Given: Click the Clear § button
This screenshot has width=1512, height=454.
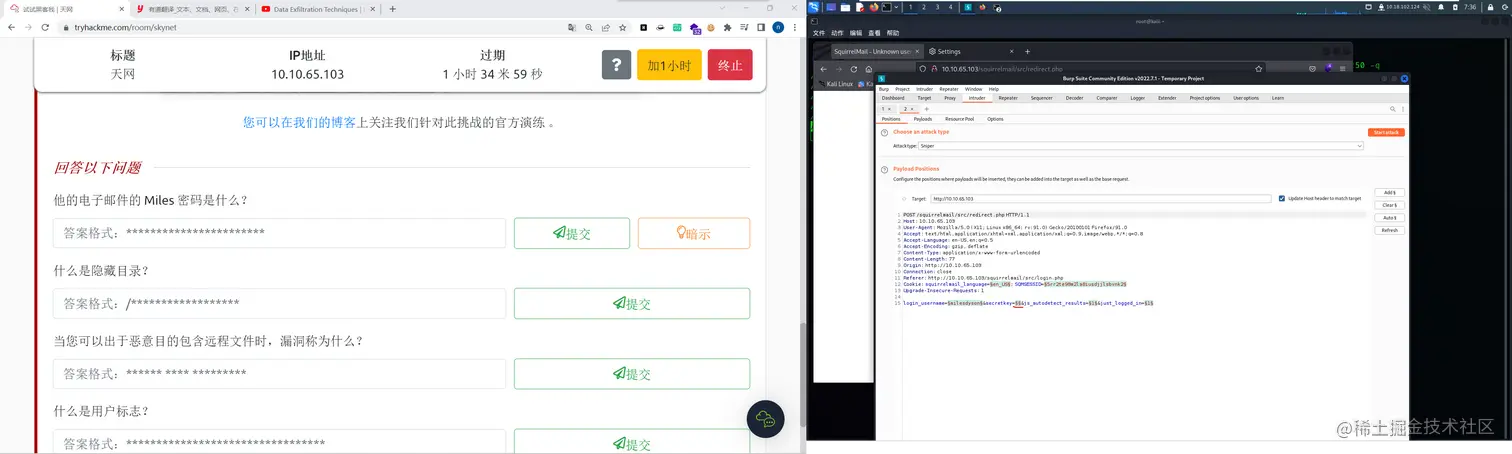Looking at the screenshot, I should click(1389, 205).
